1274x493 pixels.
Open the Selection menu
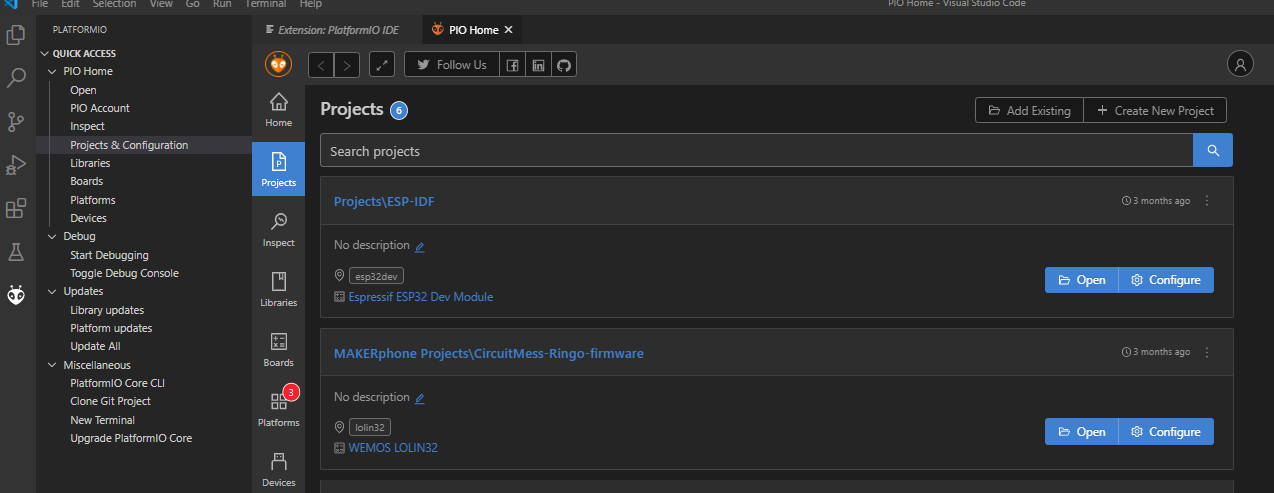coord(114,4)
